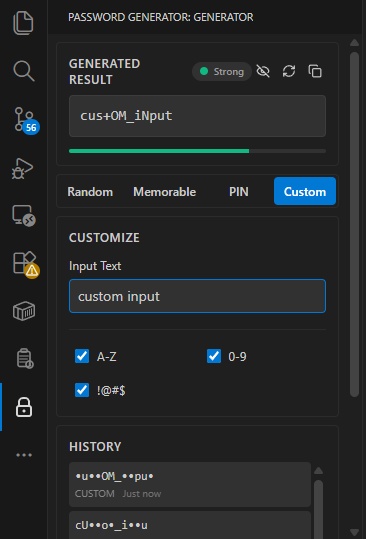
Task: Click the green password strength bar
Action: [x=159, y=151]
